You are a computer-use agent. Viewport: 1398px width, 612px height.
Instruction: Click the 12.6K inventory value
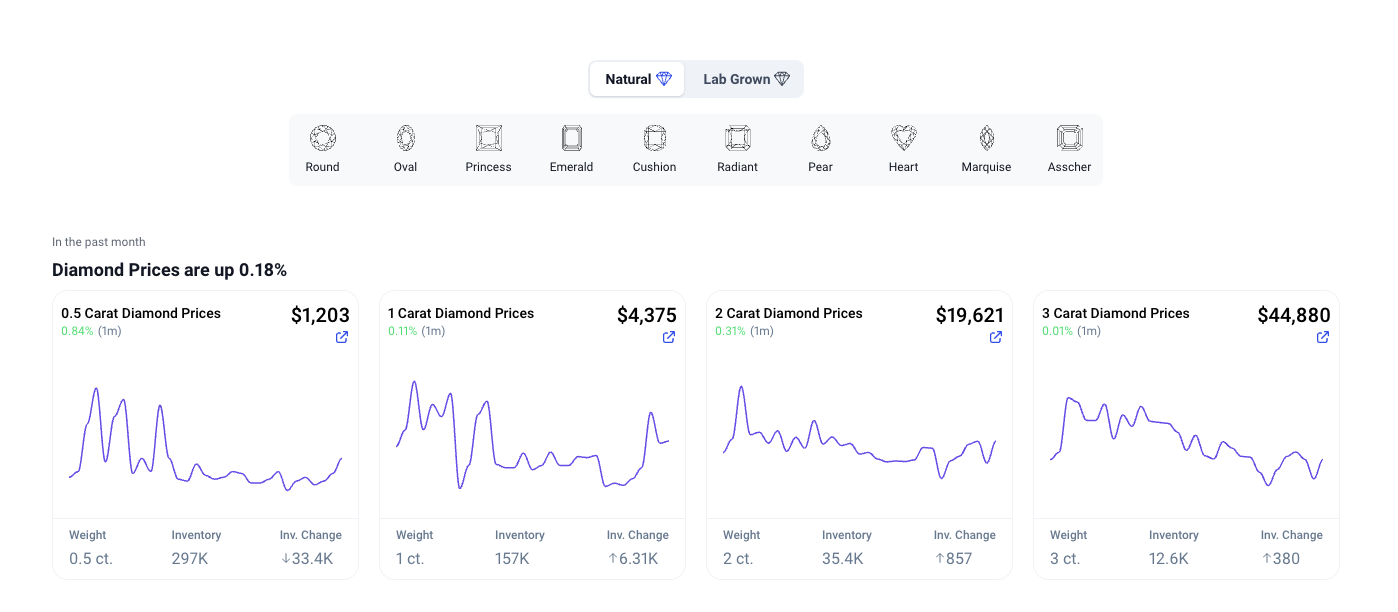click(1169, 558)
